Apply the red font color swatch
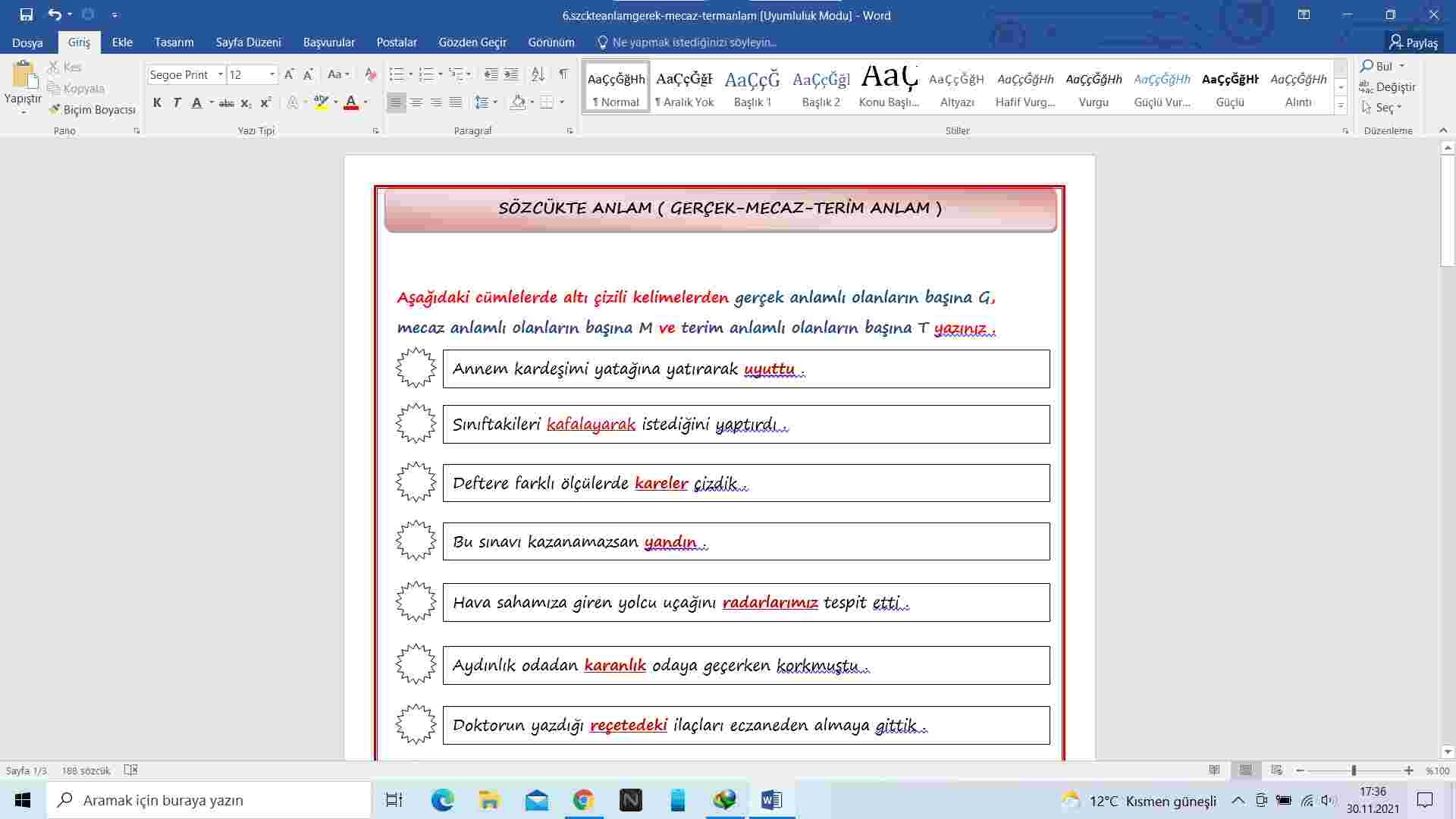Screen dimensions: 1456x819 (x=350, y=102)
